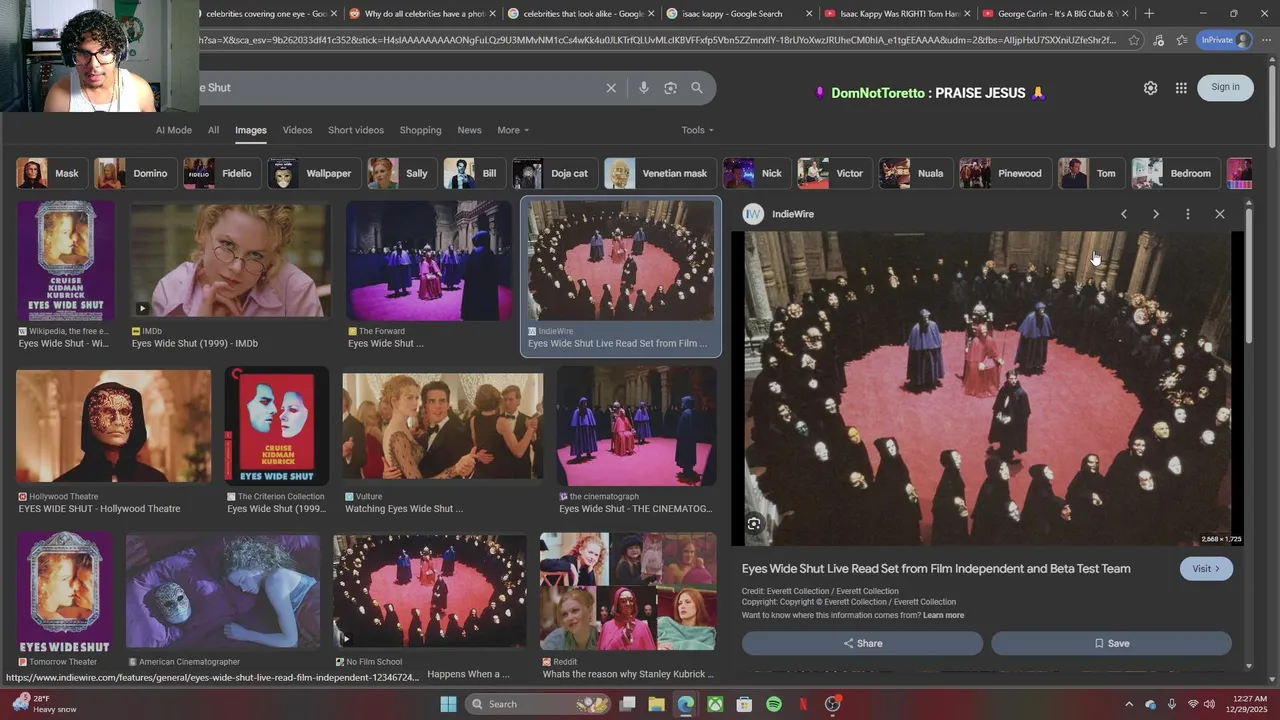The width and height of the screenshot is (1280, 720).
Task: Filter by Domino chip
Action: 134,173
